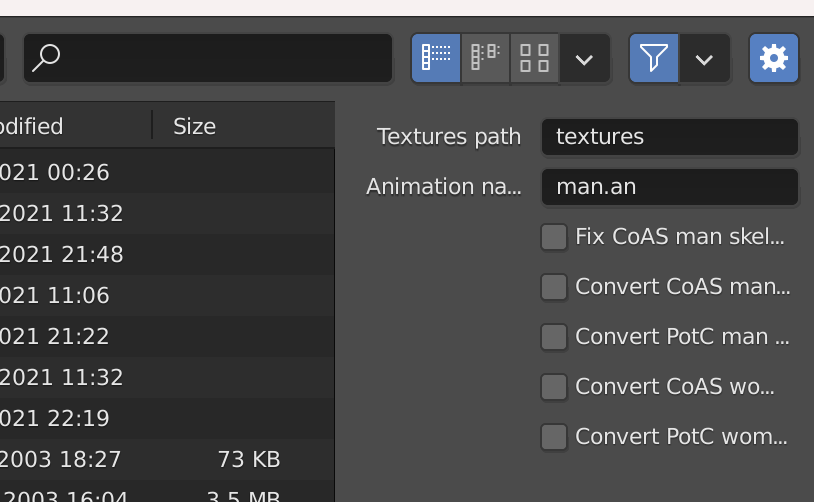Click the search magnifier icon

(x=46, y=59)
